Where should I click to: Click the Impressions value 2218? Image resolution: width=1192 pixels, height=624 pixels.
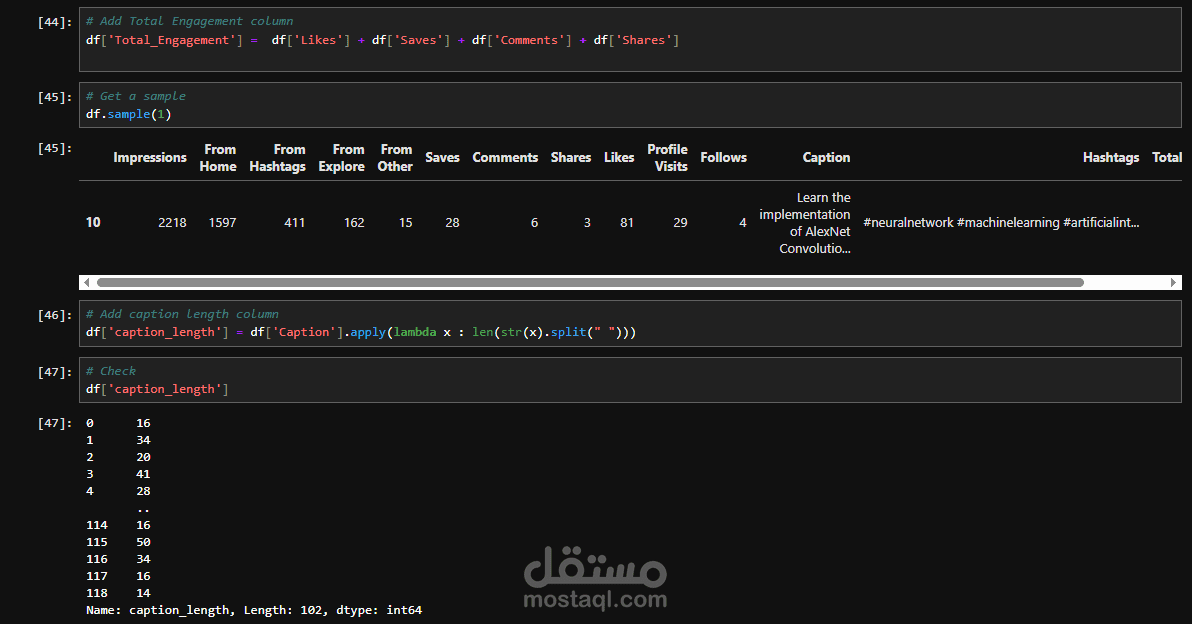coord(172,223)
